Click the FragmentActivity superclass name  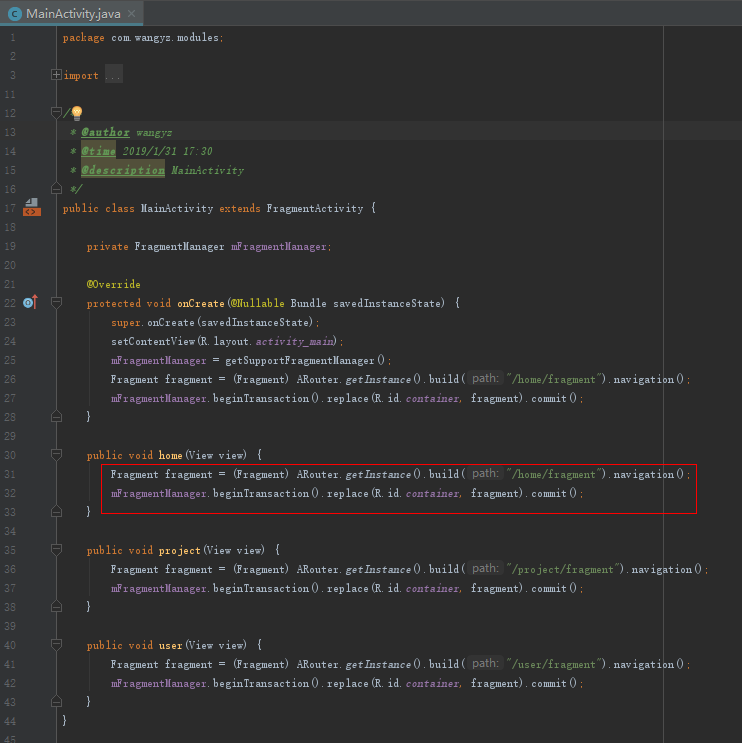pyautogui.click(x=315, y=208)
